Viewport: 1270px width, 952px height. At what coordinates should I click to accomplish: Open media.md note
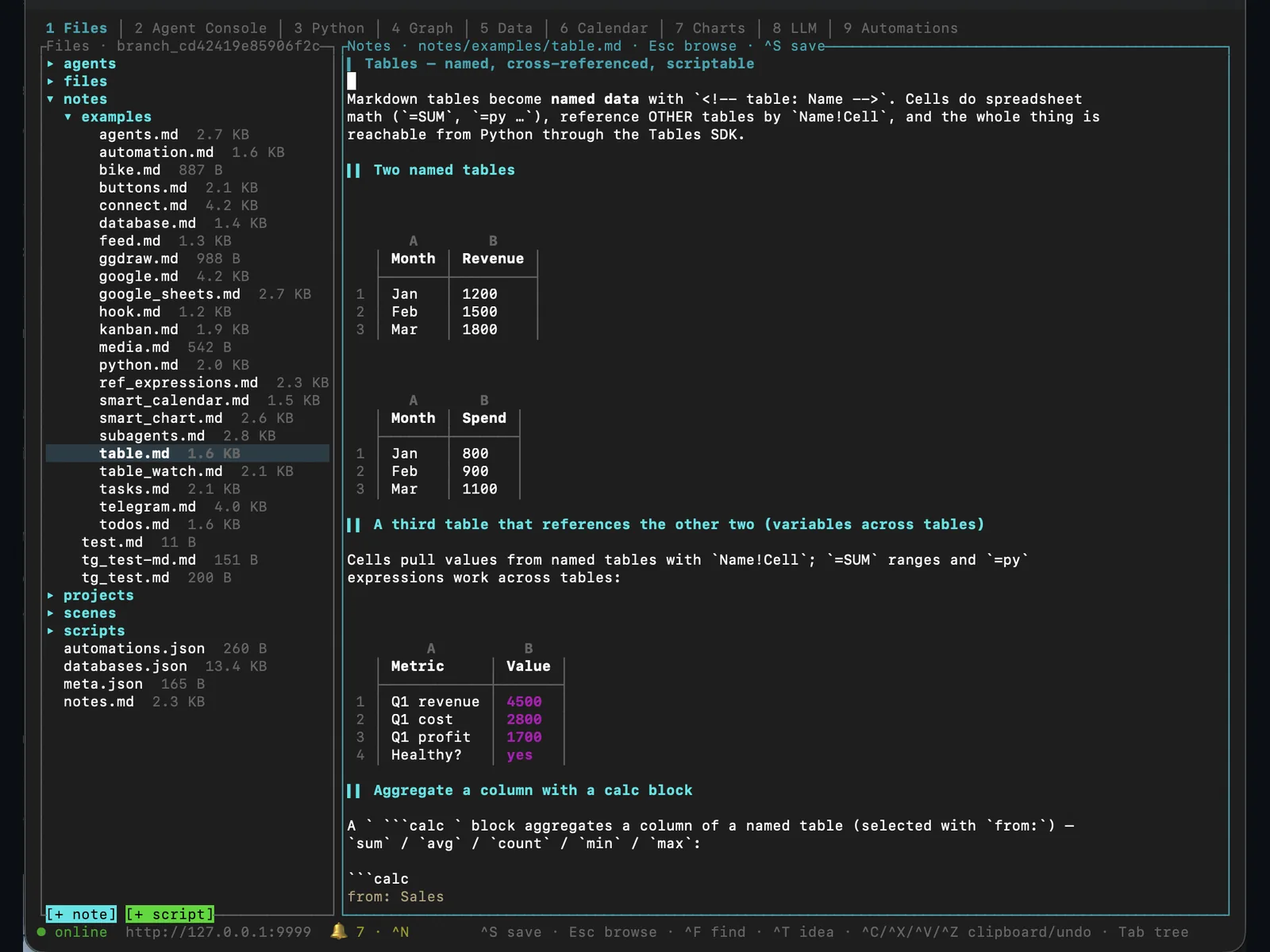134,347
